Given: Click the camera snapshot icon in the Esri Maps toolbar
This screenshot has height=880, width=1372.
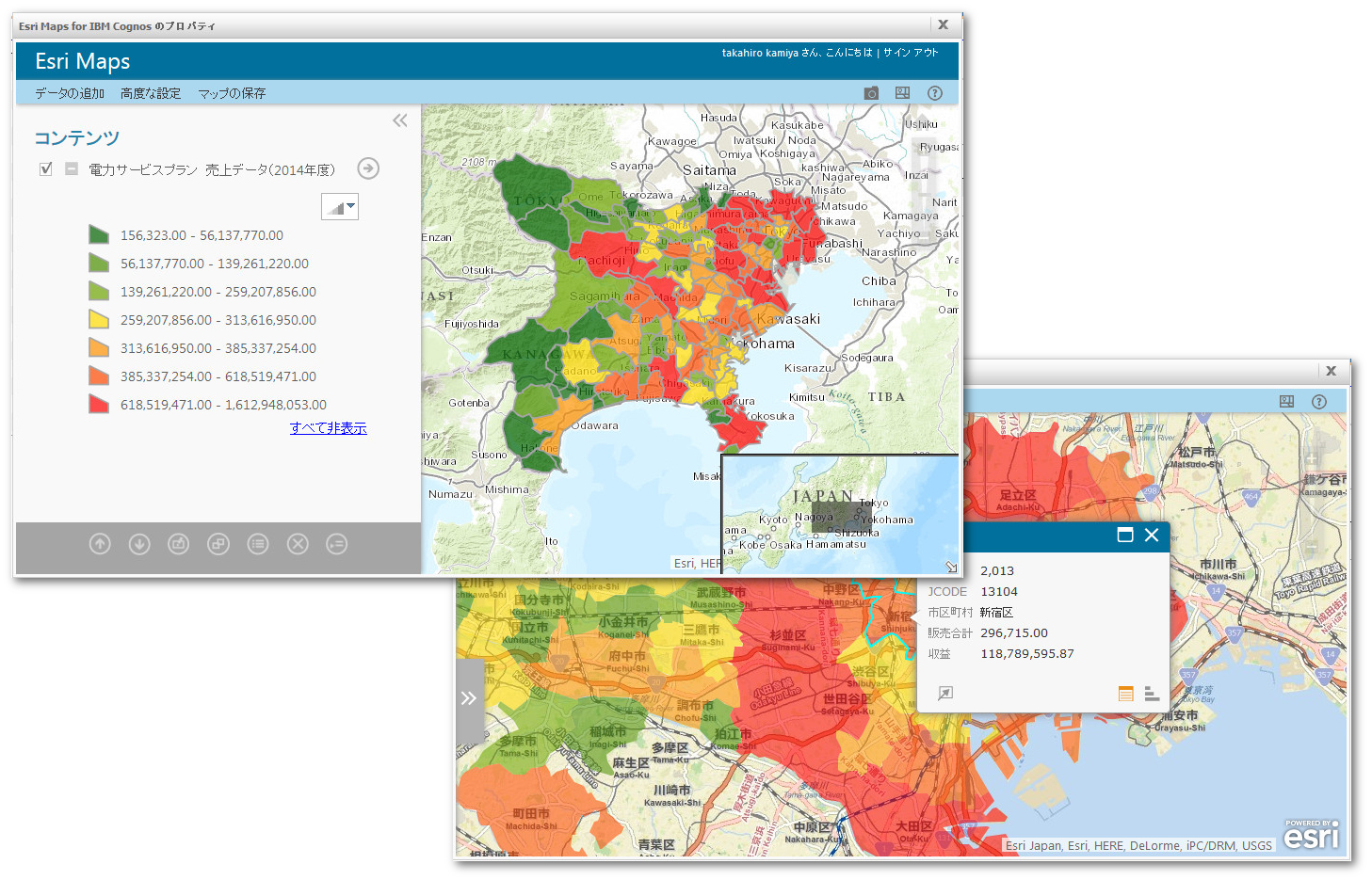Looking at the screenshot, I should click(x=871, y=93).
